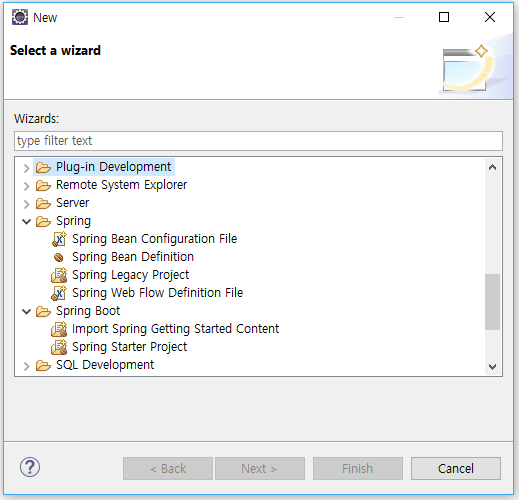
Task: Choose Spring Legacy Project
Action: click(131, 275)
